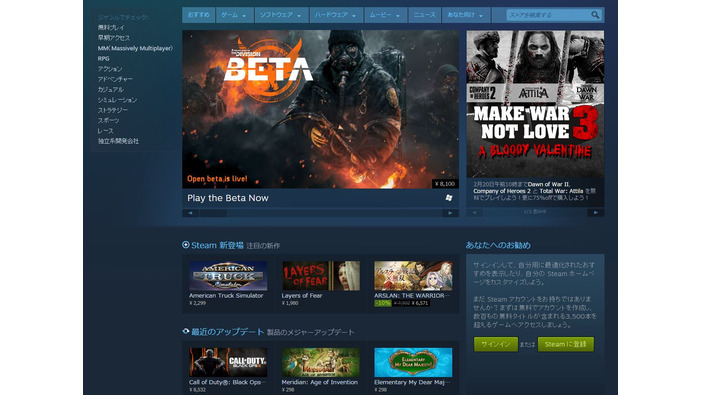This screenshot has width=702, height=395.
Task: Expand the ハードウェア dropdown menu
Action: coord(336,15)
